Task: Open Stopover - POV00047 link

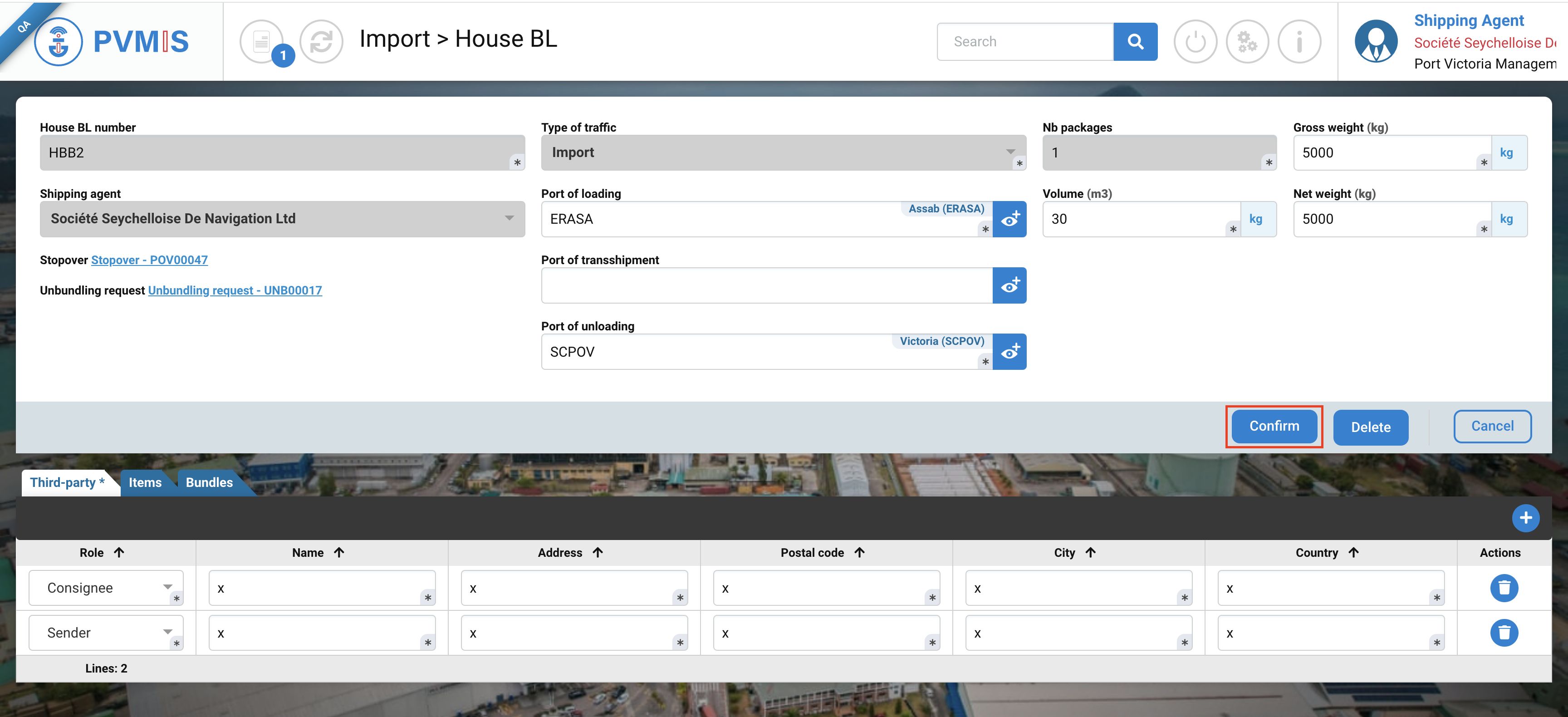Action: pyautogui.click(x=149, y=260)
